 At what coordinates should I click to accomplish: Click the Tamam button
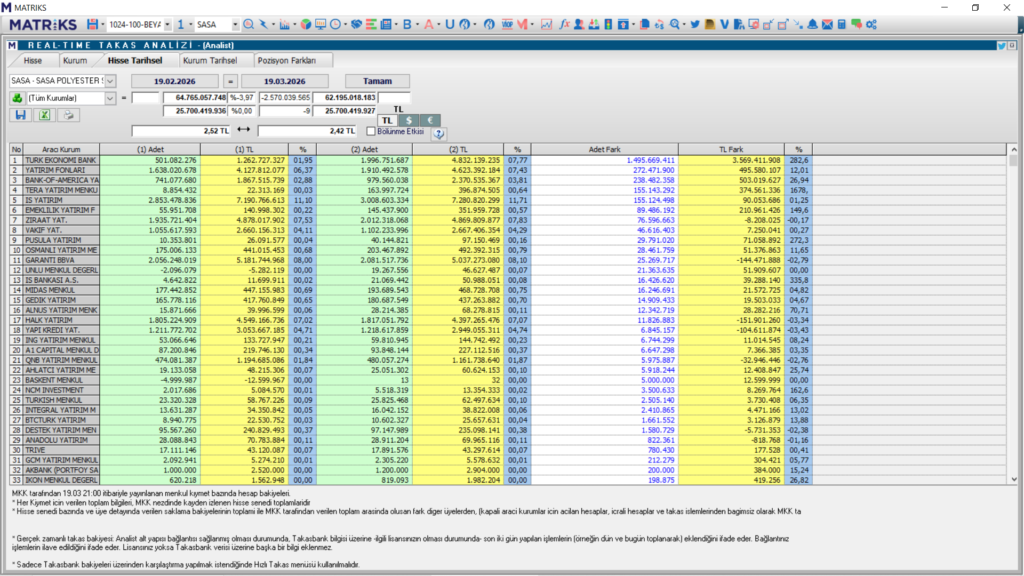(x=377, y=81)
